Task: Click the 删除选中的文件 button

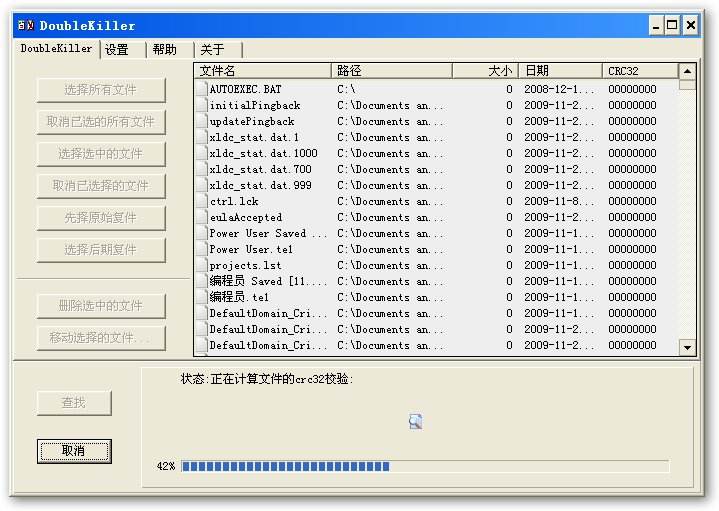Action: (101, 306)
